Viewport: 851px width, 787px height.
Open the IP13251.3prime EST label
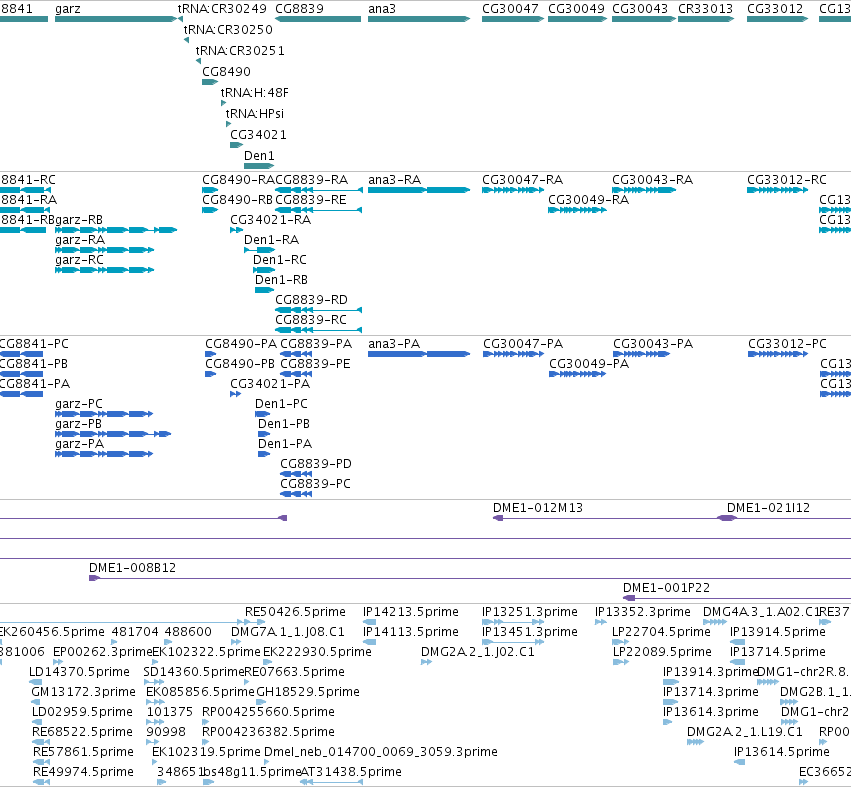(x=530, y=612)
